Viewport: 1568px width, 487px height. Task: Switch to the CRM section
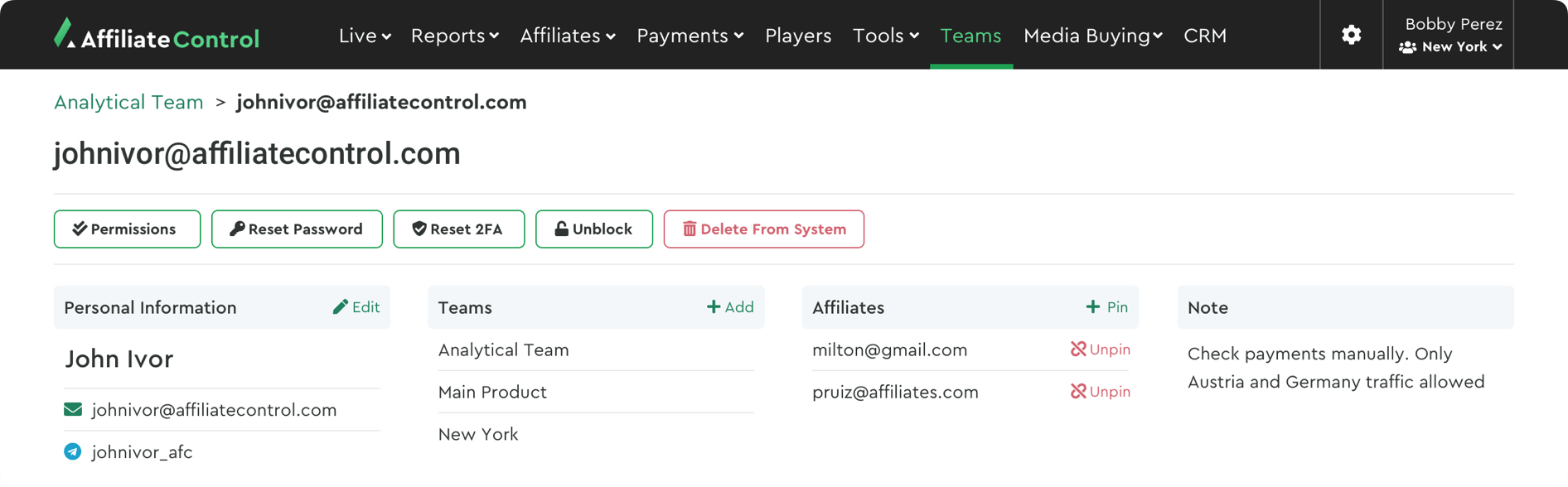coord(1205,36)
